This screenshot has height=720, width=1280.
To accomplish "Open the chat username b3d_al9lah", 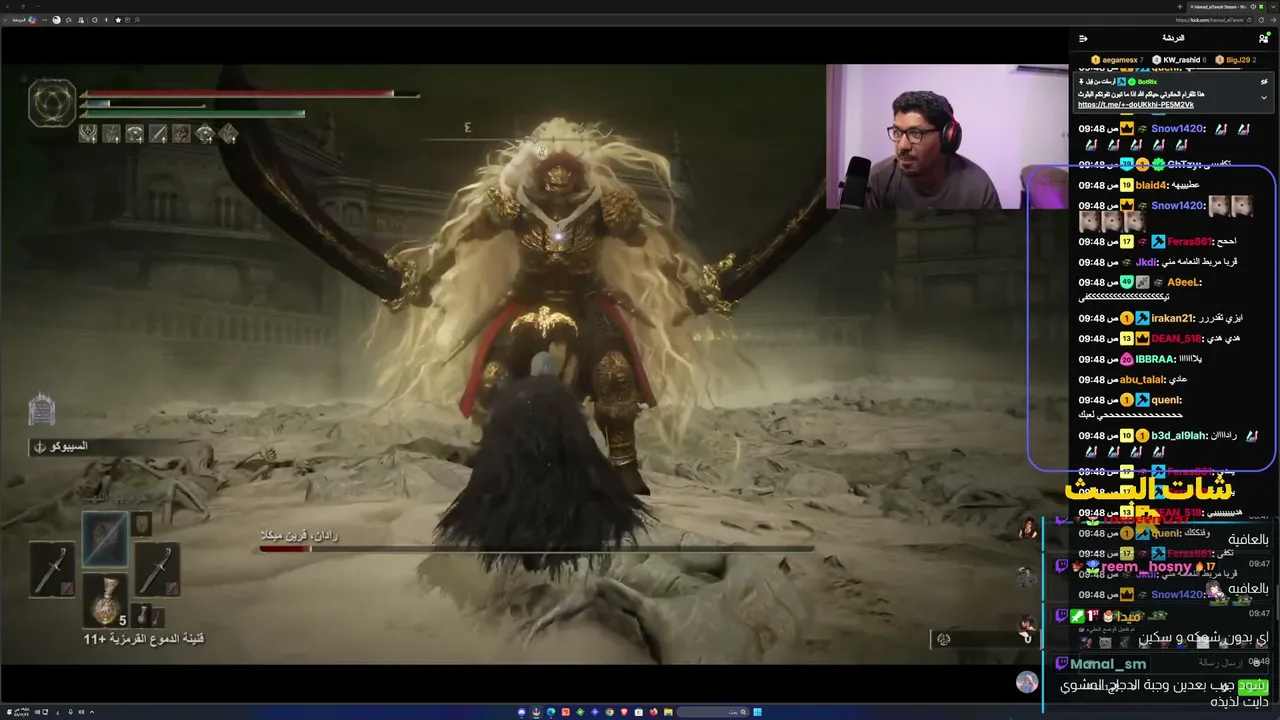I will 1176,436.
